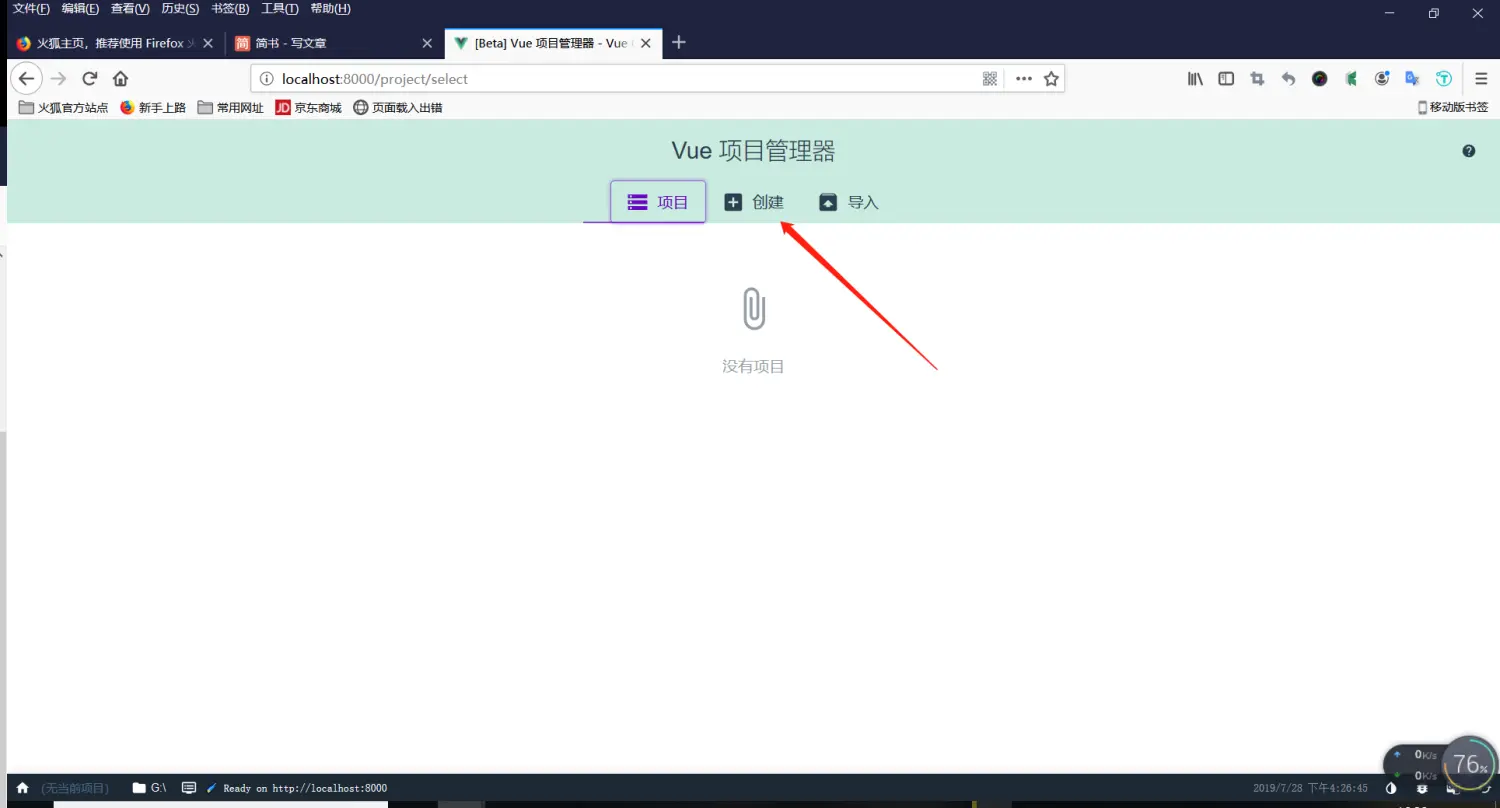Click the Vue 项目管理器 page title
1500x808 pixels.
coord(753,151)
